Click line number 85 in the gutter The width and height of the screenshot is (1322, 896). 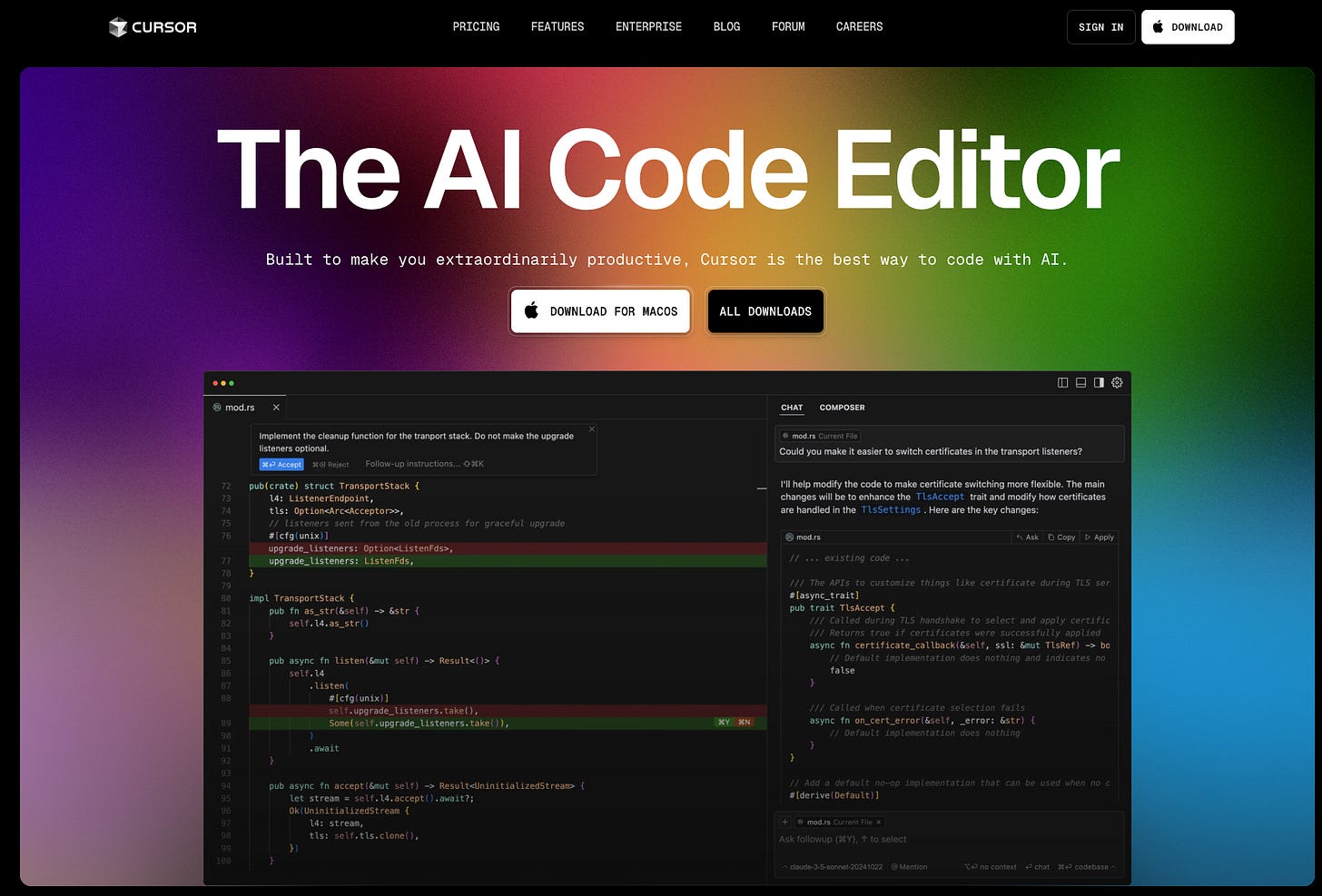(225, 661)
